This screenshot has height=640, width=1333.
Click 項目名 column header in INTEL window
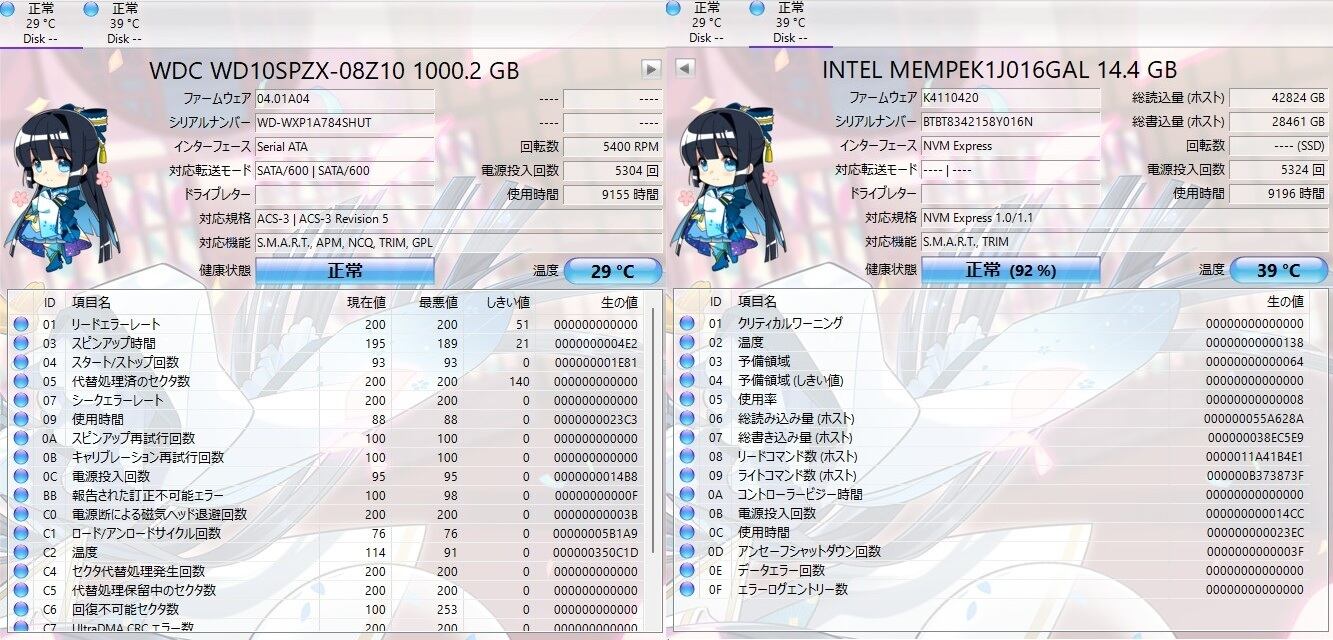(757, 301)
